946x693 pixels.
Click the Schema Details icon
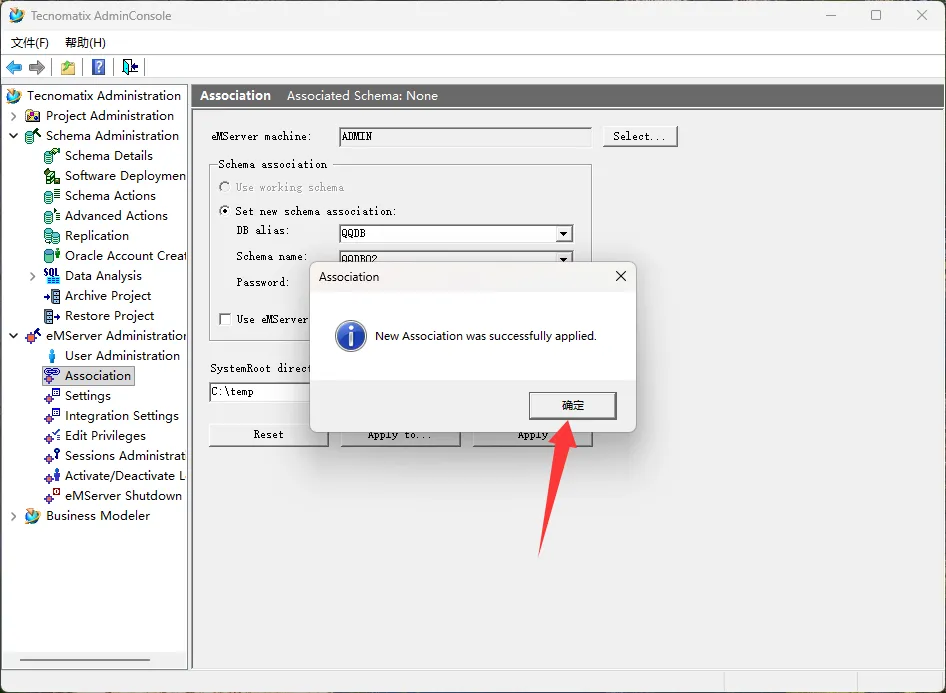[52, 156]
